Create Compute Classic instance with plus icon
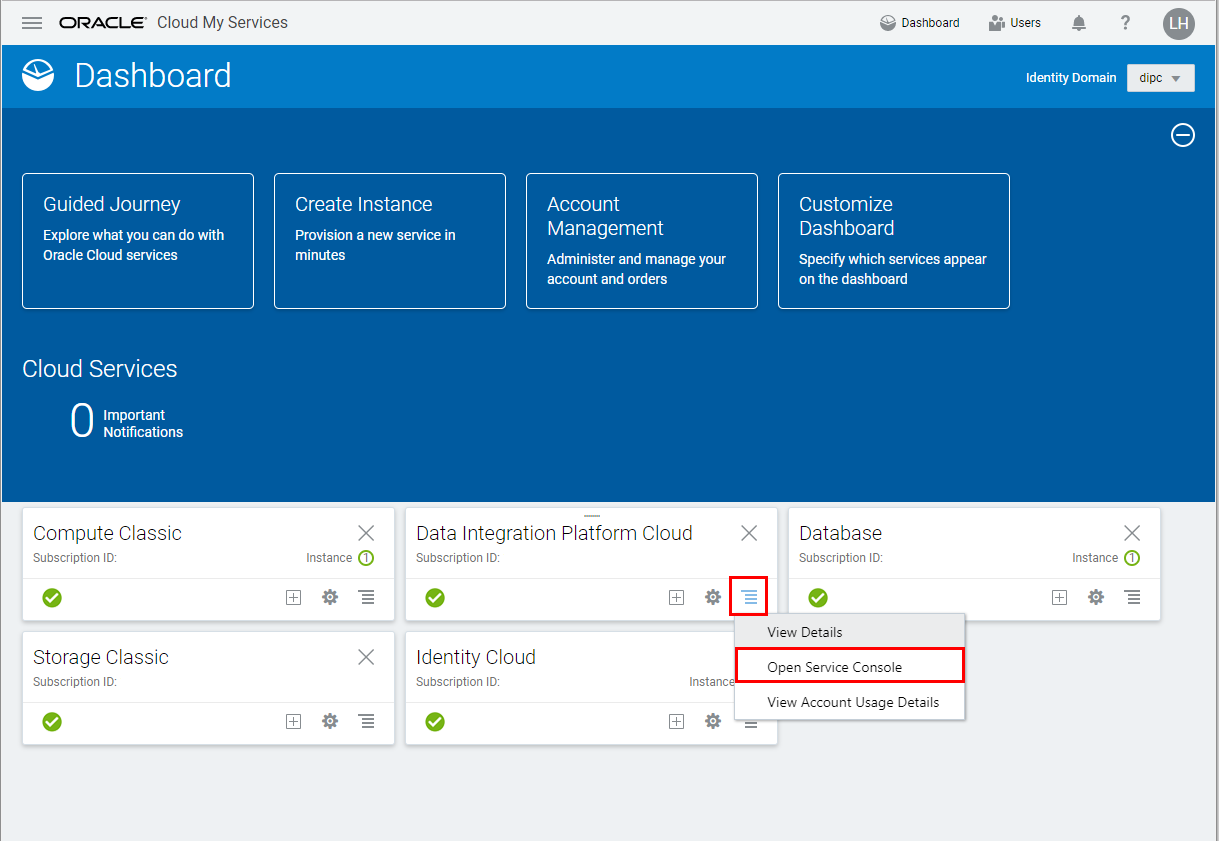 coord(293,598)
